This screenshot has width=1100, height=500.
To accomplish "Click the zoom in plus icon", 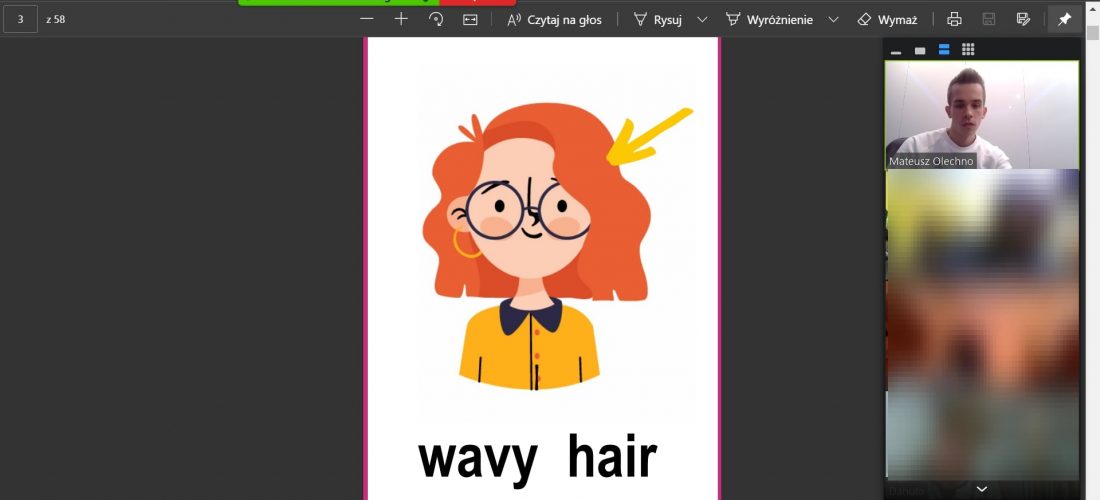I will point(401,20).
